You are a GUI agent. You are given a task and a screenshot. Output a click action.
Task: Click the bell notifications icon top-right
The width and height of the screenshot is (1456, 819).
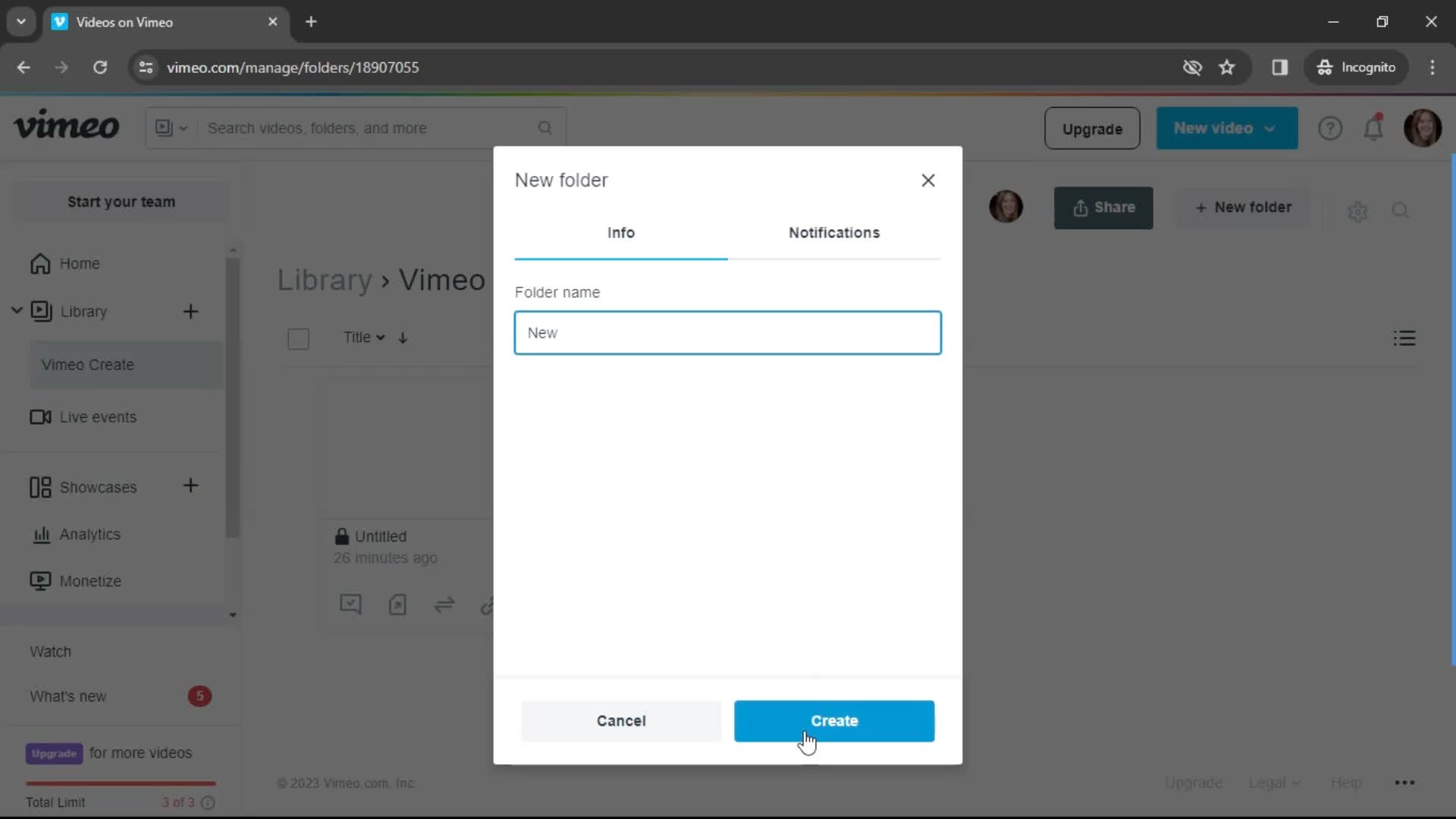point(1375,127)
